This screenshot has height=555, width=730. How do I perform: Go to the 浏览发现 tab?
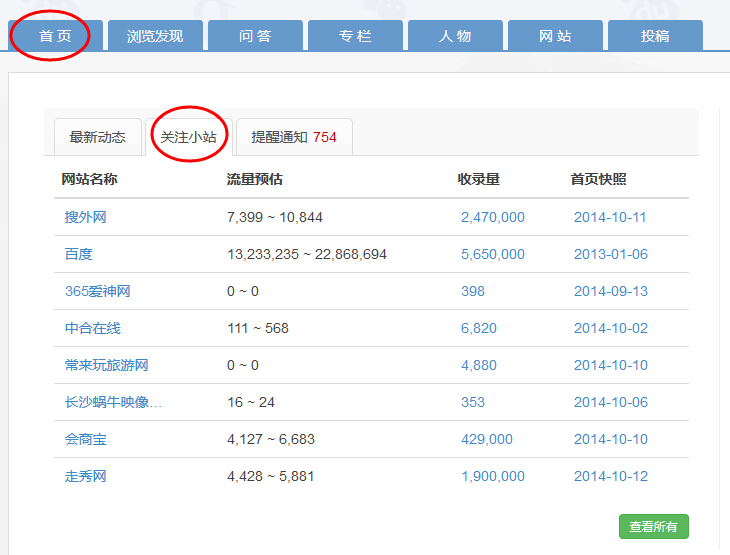tap(155, 35)
